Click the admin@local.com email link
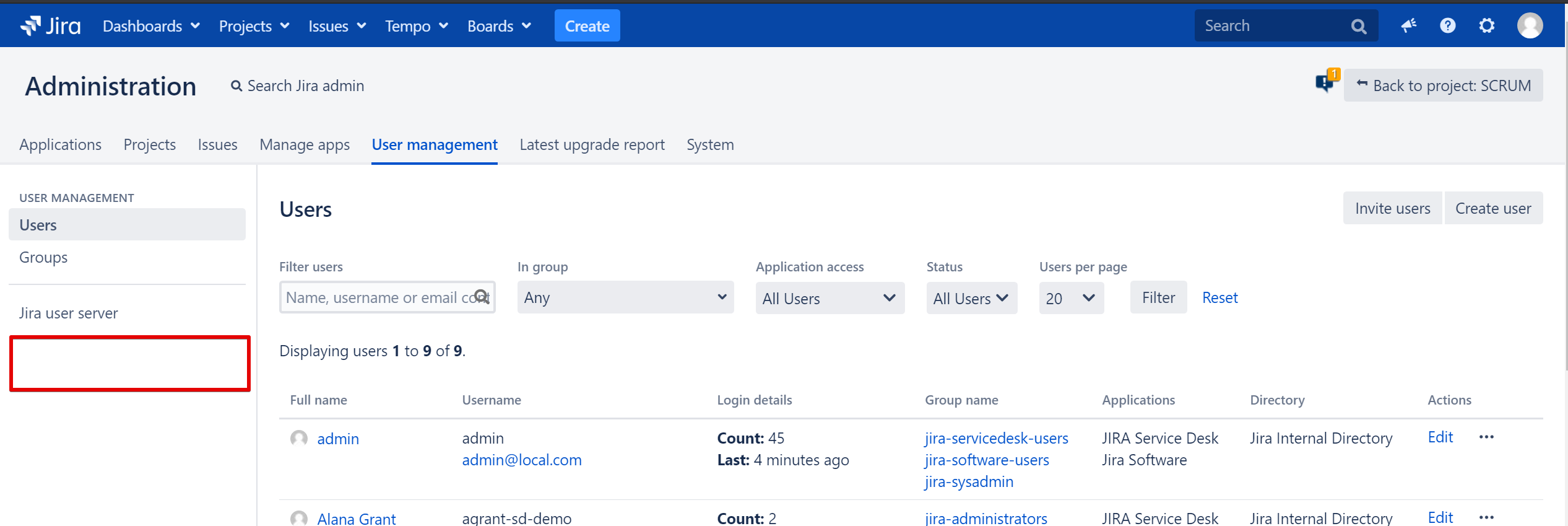Image resolution: width=1568 pixels, height=526 pixels. pos(522,460)
